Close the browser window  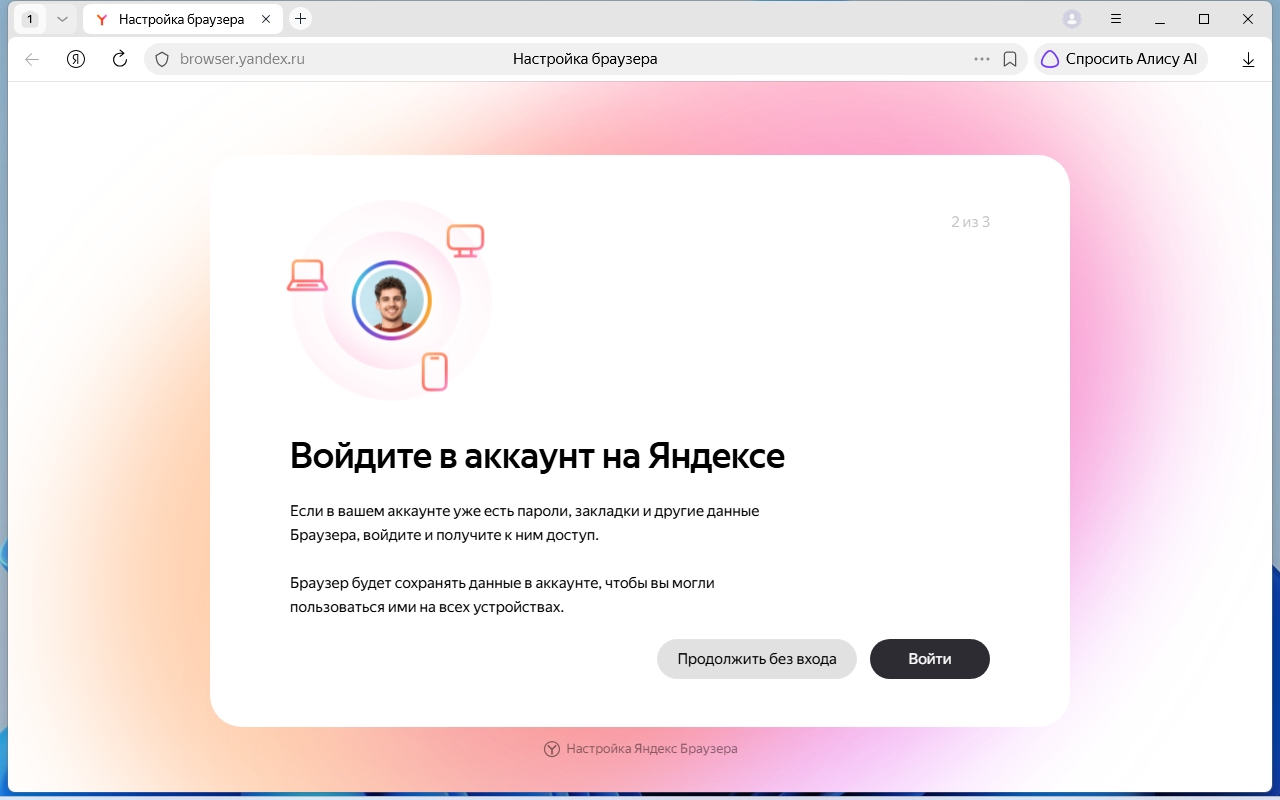1248,19
